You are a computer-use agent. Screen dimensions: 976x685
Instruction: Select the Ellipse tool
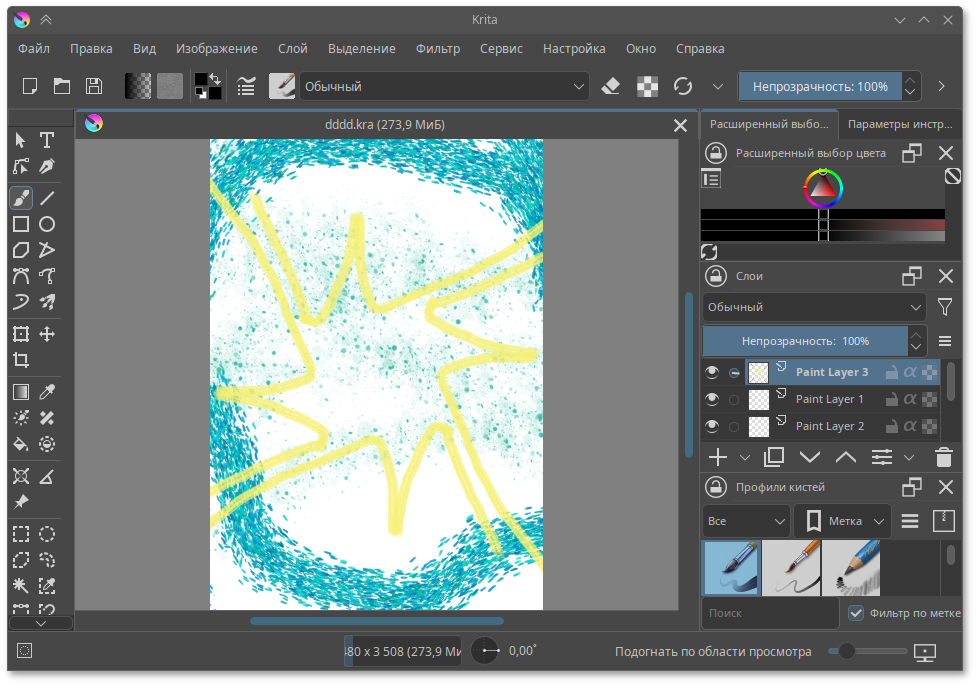pos(46,224)
